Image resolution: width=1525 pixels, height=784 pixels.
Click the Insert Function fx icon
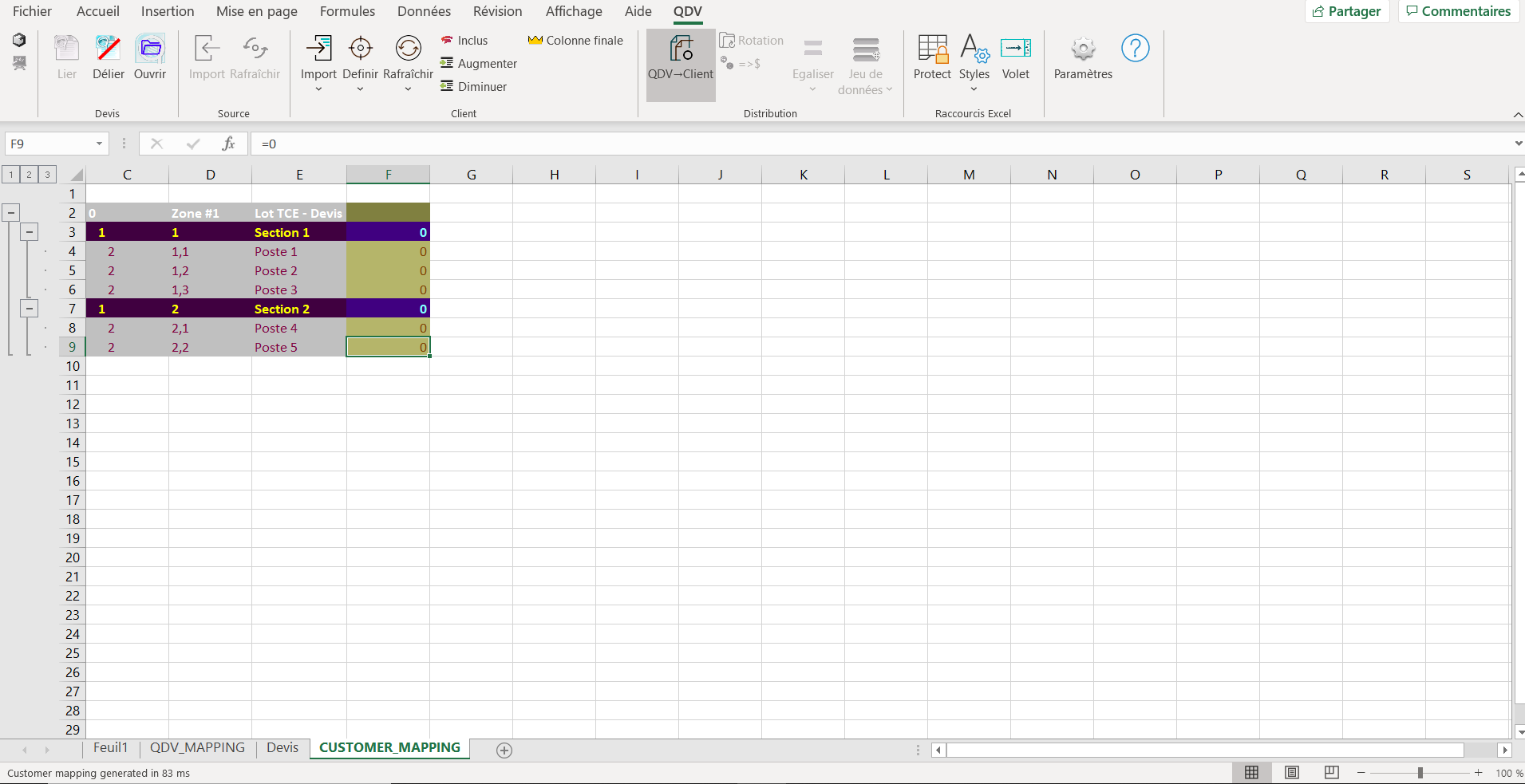tap(228, 144)
